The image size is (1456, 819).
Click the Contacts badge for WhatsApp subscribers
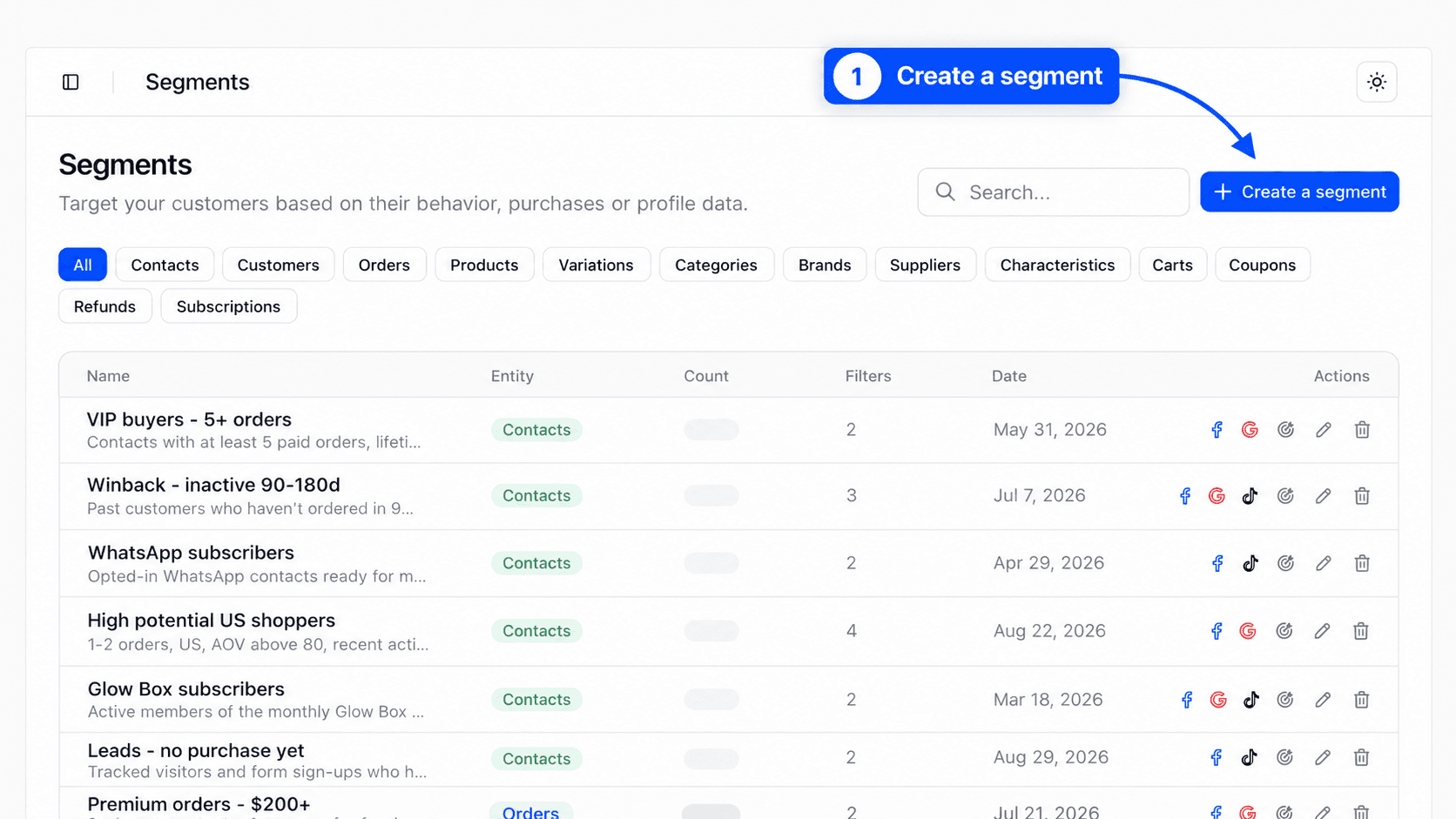(x=536, y=563)
